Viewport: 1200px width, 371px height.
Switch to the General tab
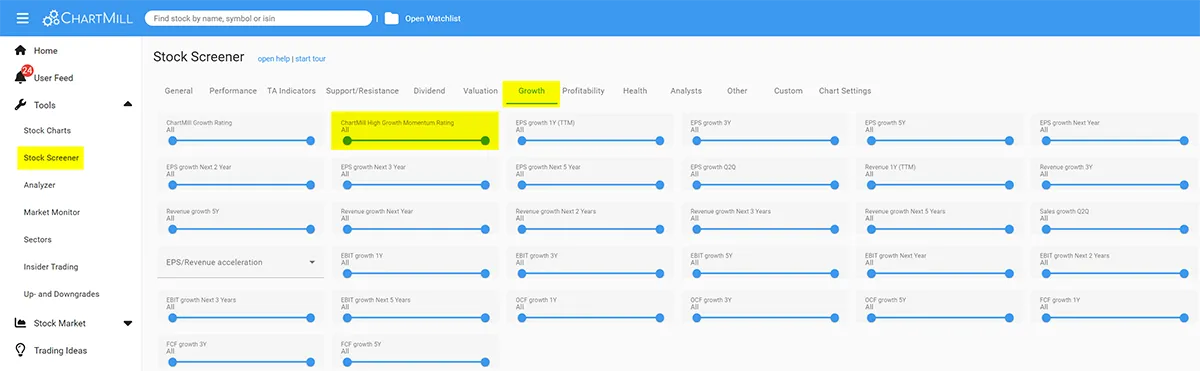coord(178,91)
